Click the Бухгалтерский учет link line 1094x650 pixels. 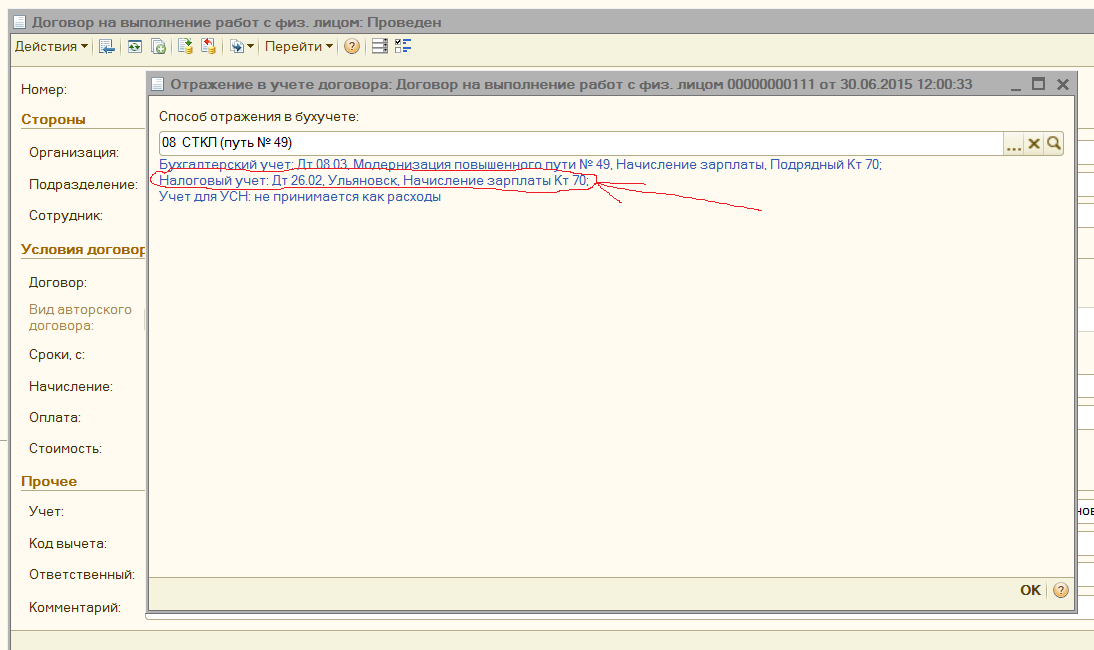tap(520, 165)
